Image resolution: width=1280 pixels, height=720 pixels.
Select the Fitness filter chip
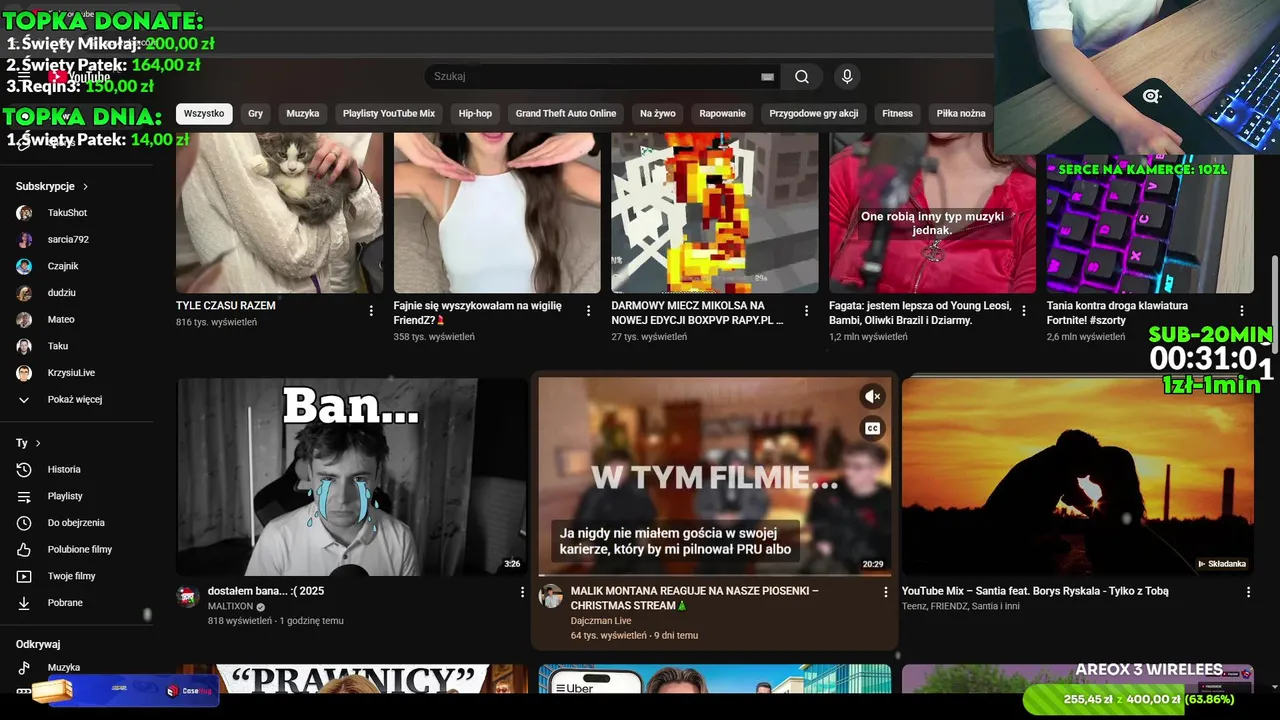tap(897, 114)
